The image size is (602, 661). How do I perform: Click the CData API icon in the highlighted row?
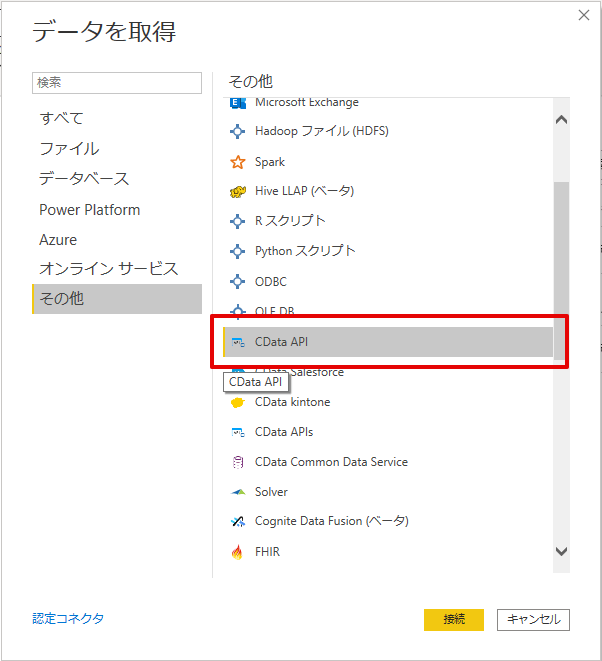[x=238, y=342]
